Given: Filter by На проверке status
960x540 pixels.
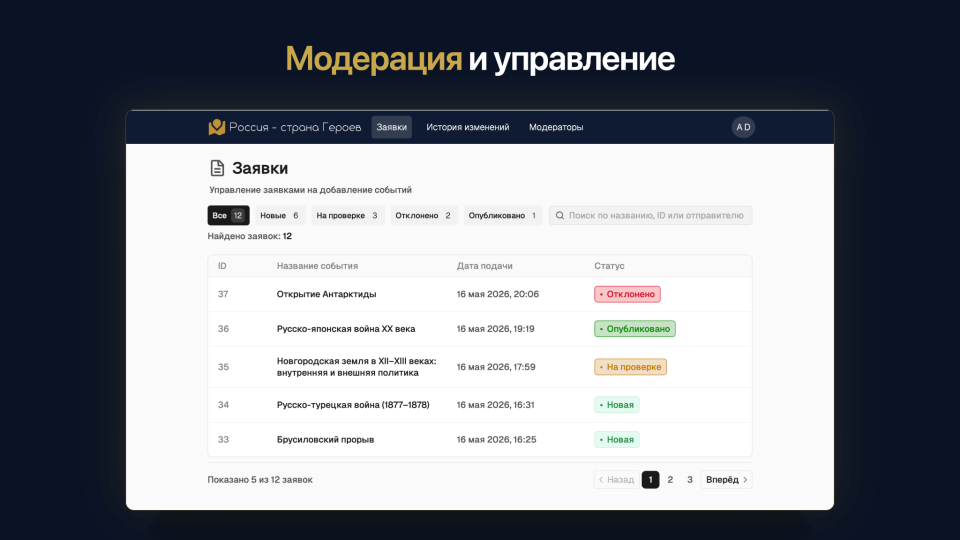Looking at the screenshot, I should (348, 216).
